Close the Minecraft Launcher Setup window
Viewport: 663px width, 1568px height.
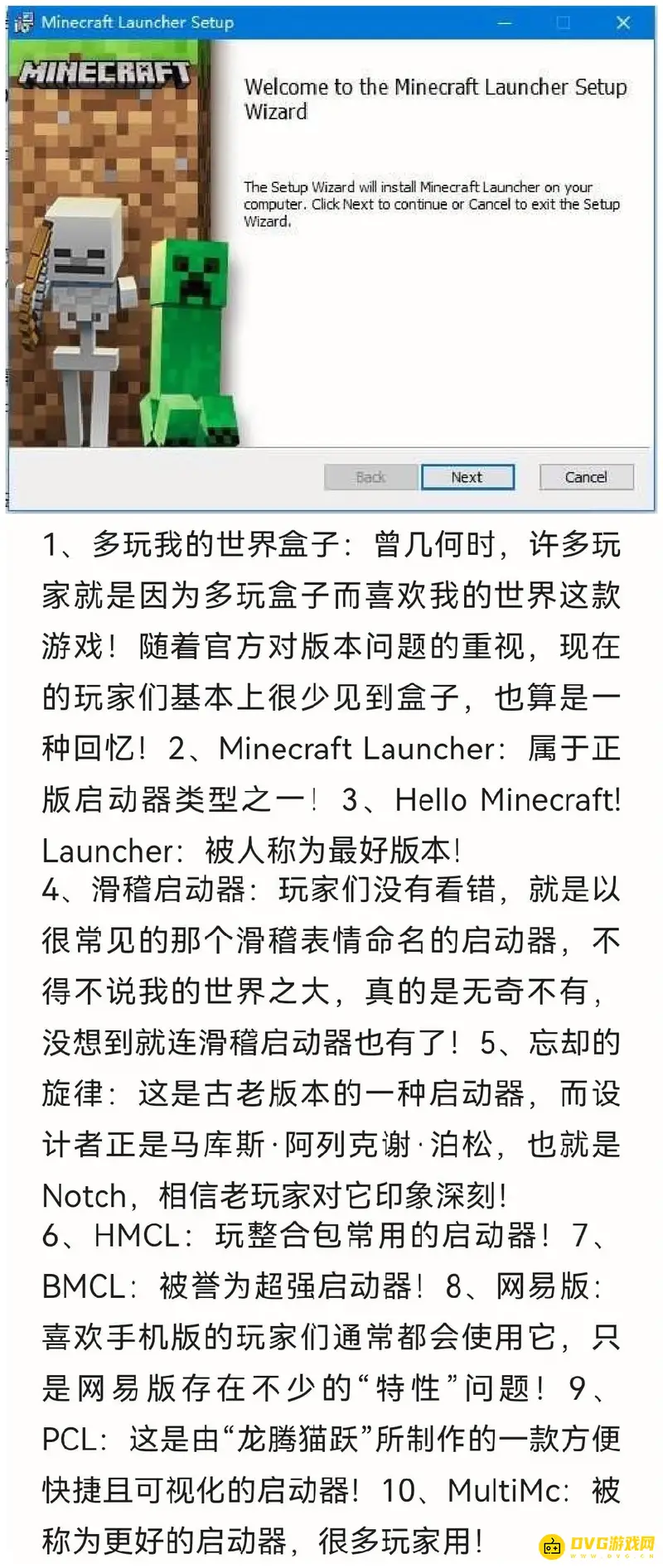click(x=623, y=23)
